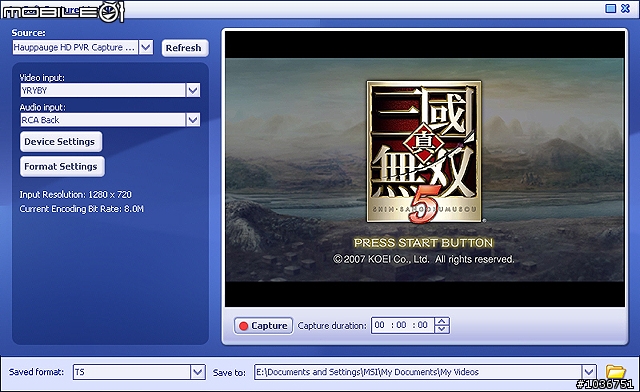
Task: Click the video preview area
Action: [x=424, y=169]
